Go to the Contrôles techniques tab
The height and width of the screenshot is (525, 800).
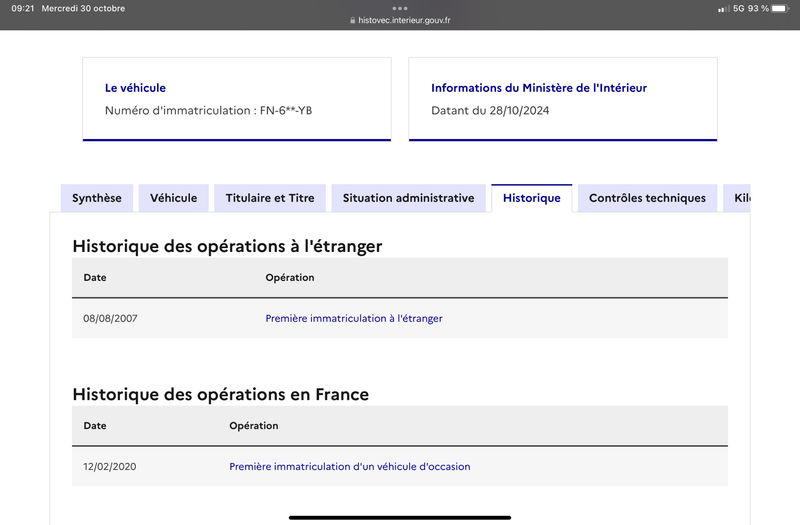pos(647,198)
